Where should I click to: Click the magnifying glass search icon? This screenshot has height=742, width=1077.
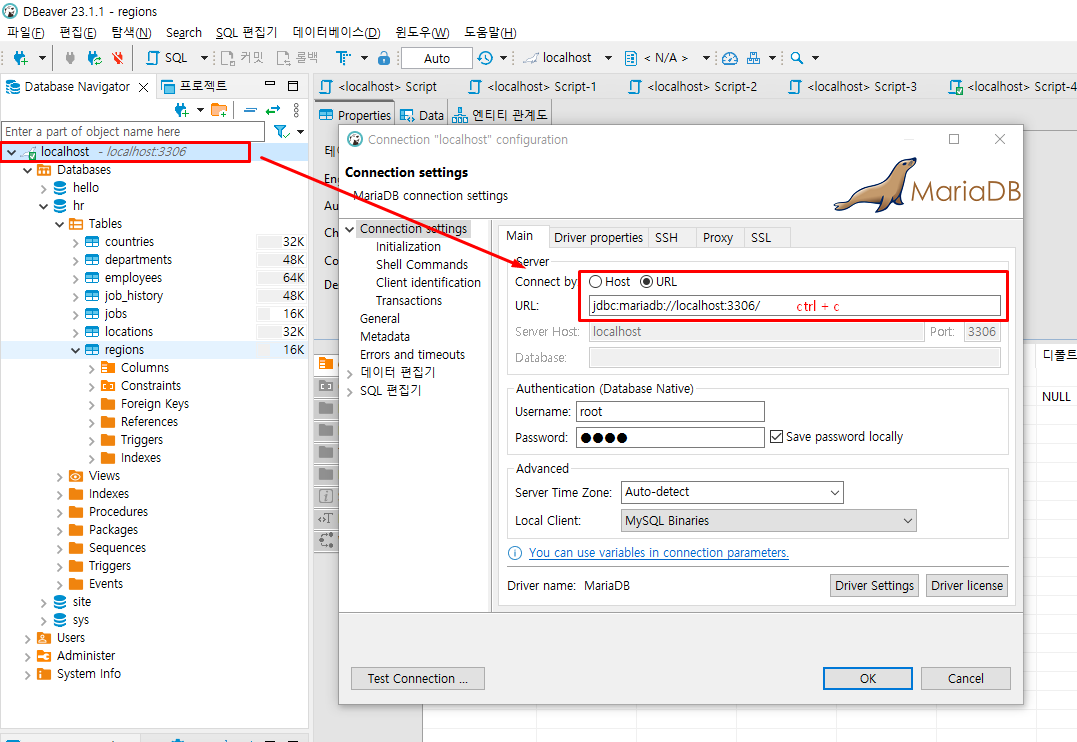(x=797, y=58)
